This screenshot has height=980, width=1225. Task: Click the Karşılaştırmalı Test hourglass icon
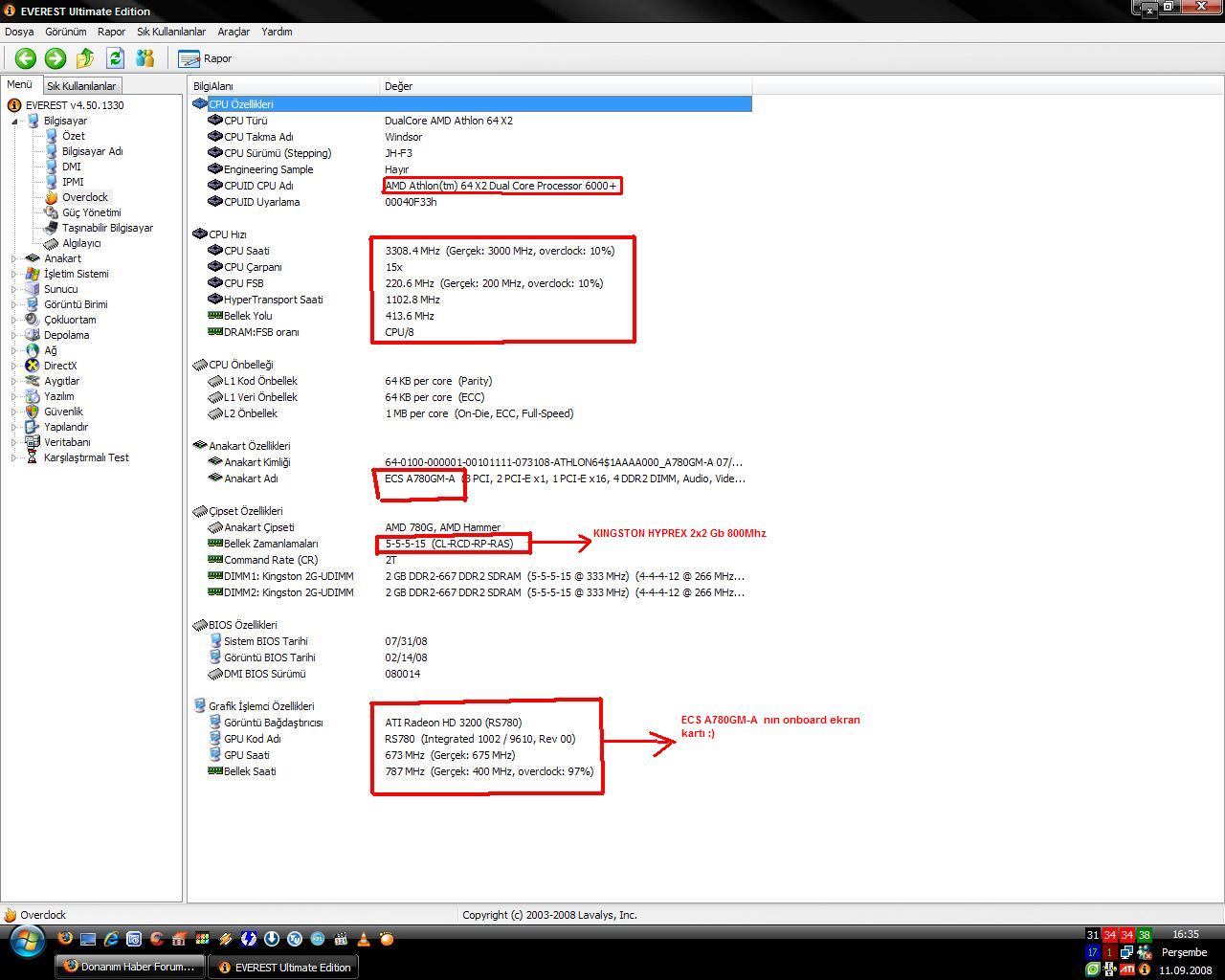[x=33, y=457]
